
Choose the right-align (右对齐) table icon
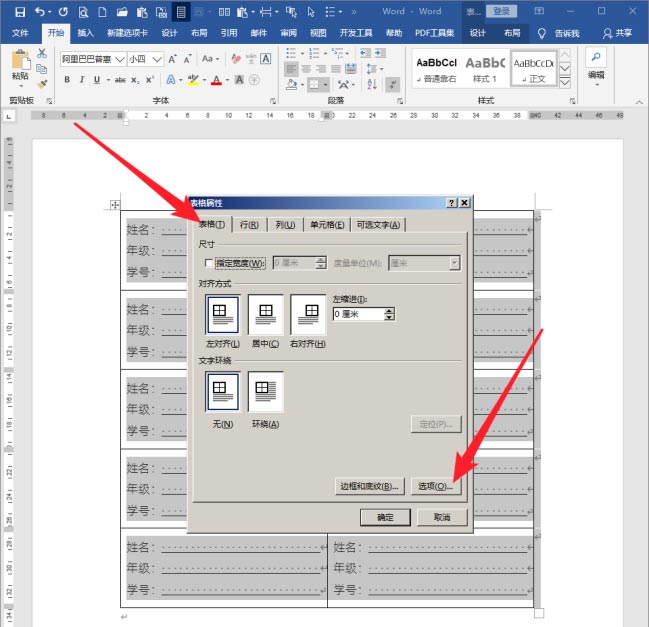(308, 314)
